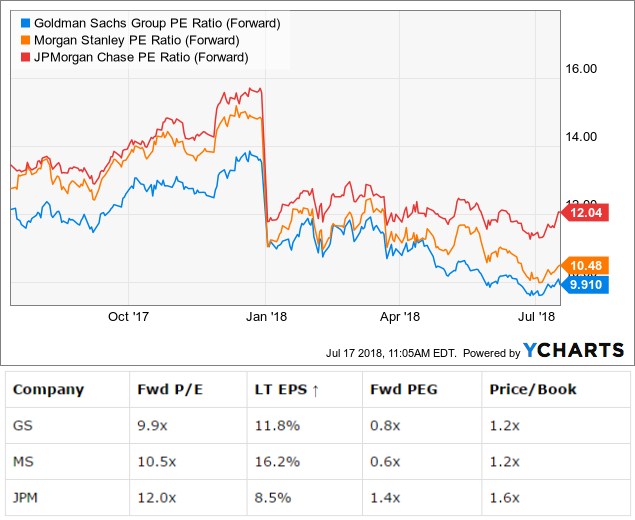Click the Jan '18 axis label
The width and height of the screenshot is (635, 520).
[267, 316]
